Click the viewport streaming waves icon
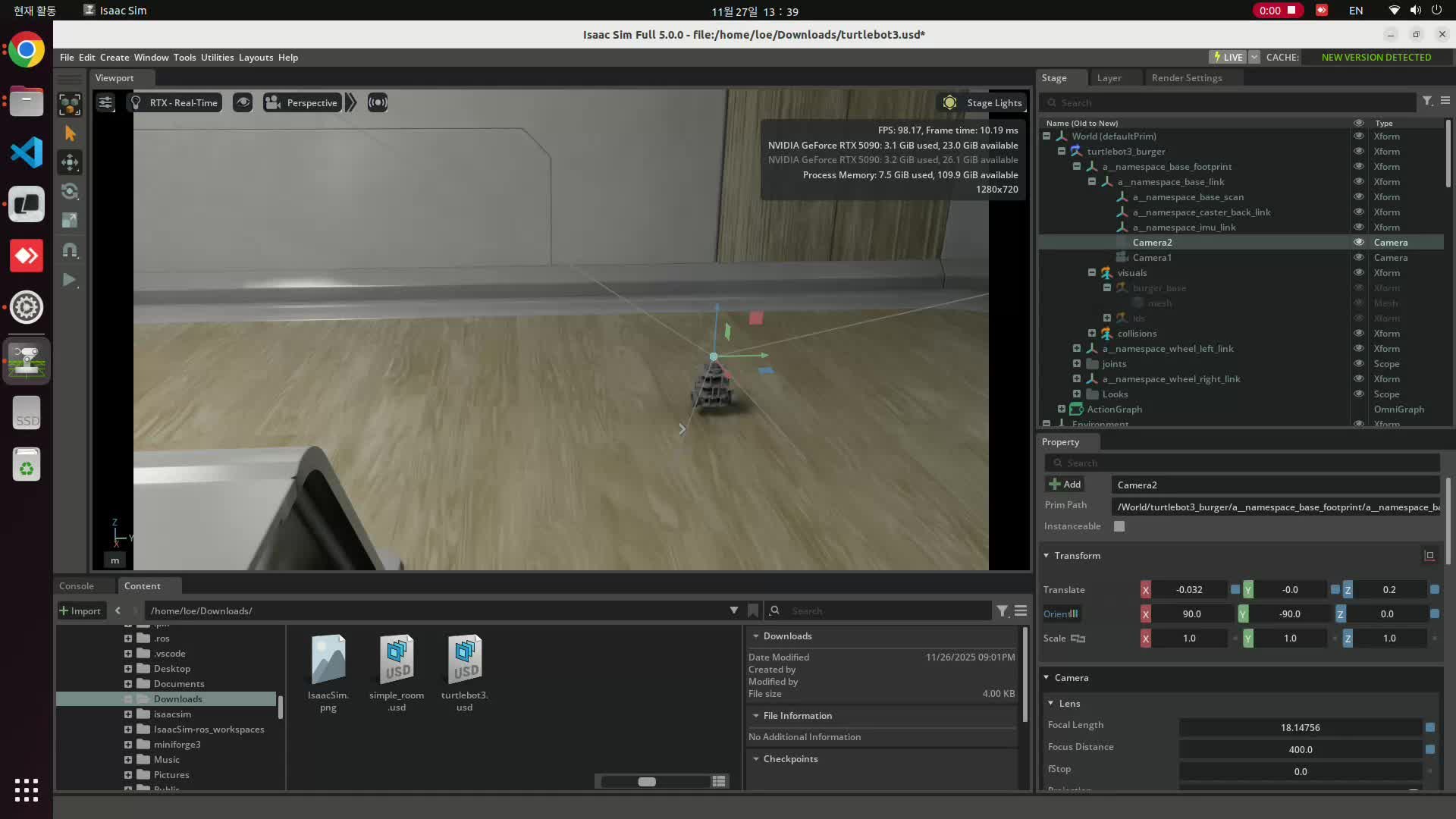This screenshot has height=819, width=1456. click(378, 102)
